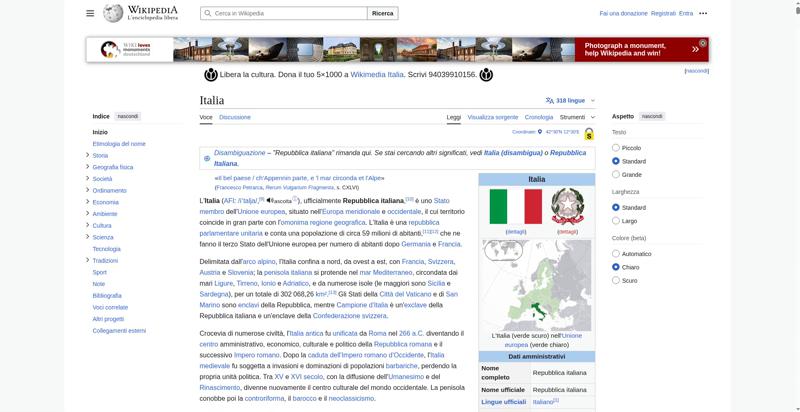Click the flag's 'dettagli' link
Image resolution: width=800 pixels, height=412 pixels.
pyautogui.click(x=516, y=231)
